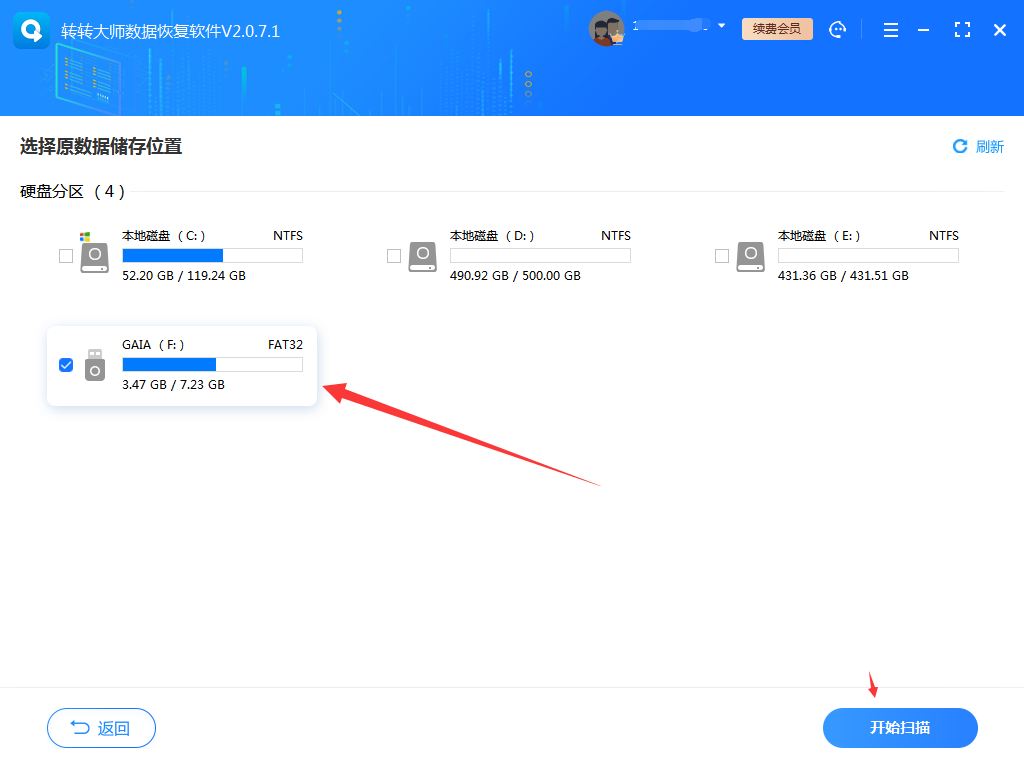1024x768 pixels.
Task: Select the GAIA USB drive icon
Action: tap(95, 365)
